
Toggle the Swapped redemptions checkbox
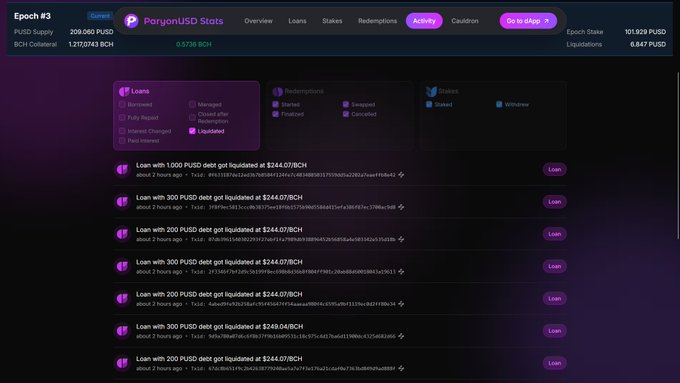click(x=346, y=105)
